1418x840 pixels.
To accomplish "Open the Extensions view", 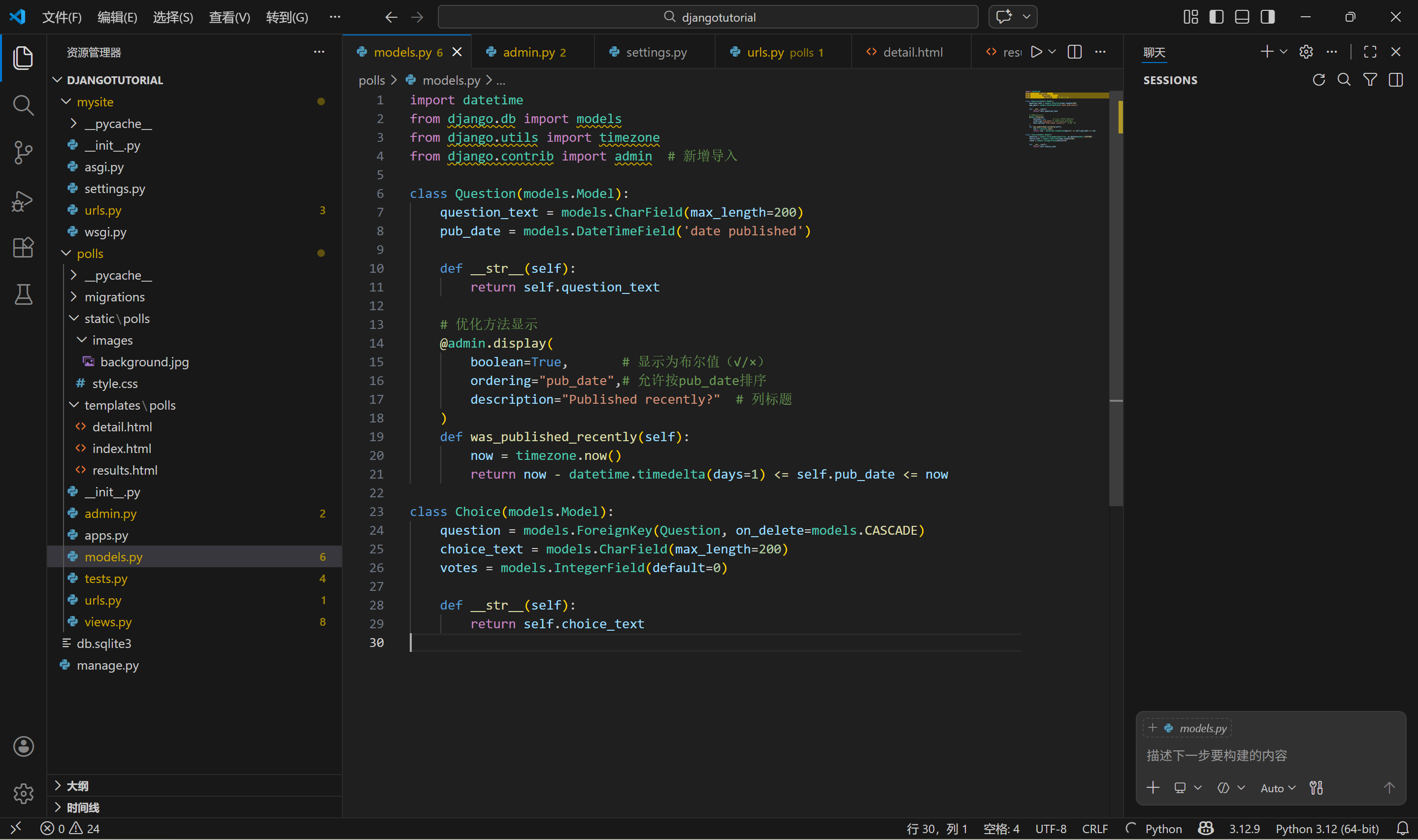I will tap(23, 247).
